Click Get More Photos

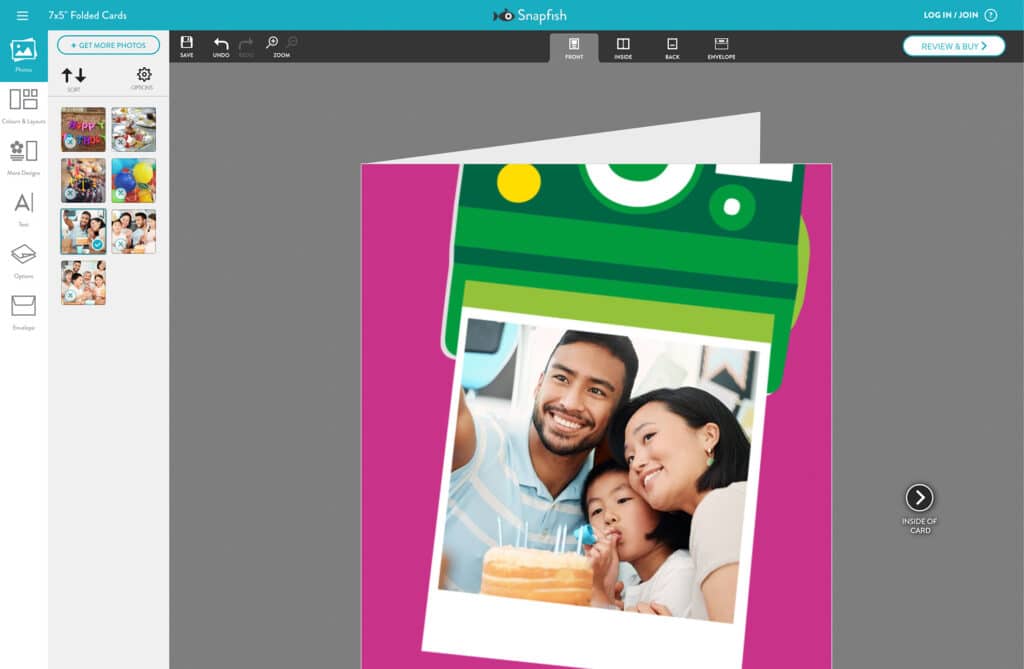tap(108, 45)
